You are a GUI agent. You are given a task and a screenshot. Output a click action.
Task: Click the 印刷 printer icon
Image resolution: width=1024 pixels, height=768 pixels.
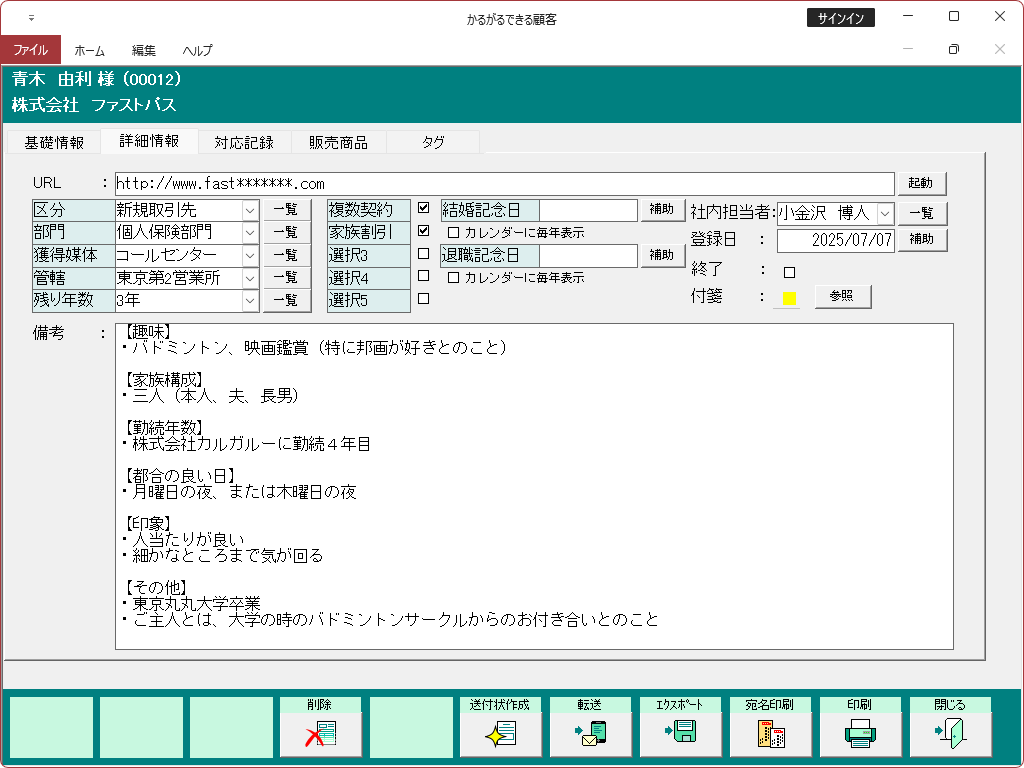pos(860,734)
